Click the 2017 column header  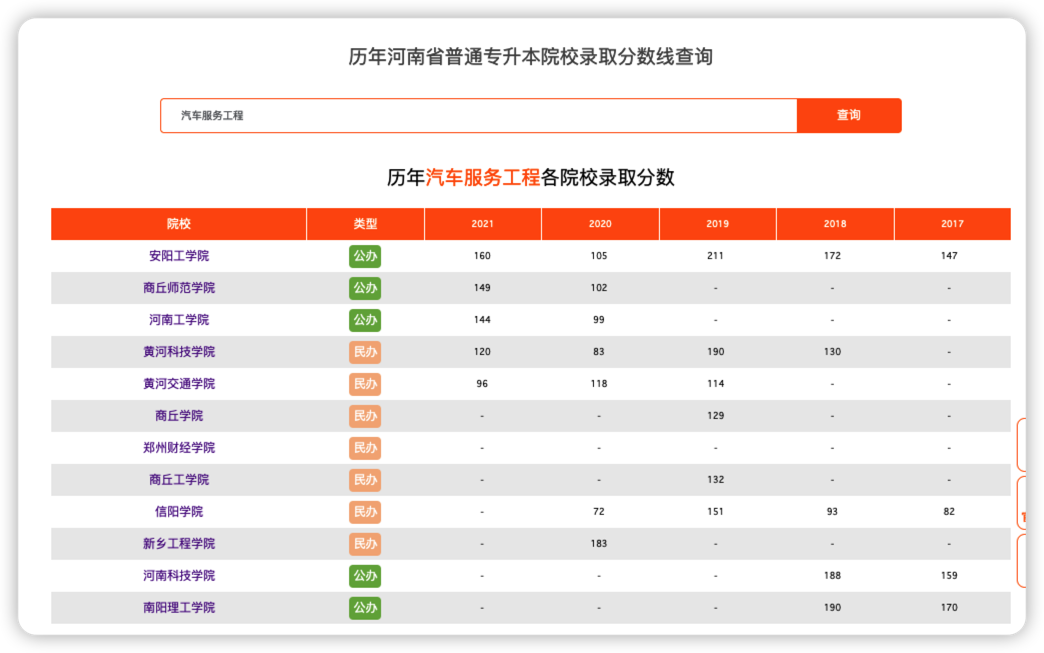[952, 224]
